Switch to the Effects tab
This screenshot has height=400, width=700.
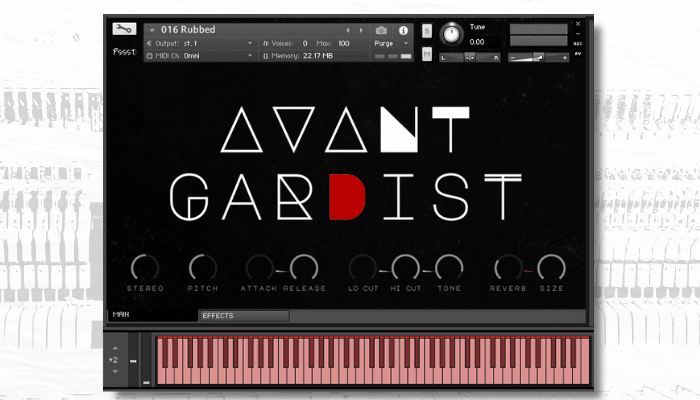[x=243, y=316]
